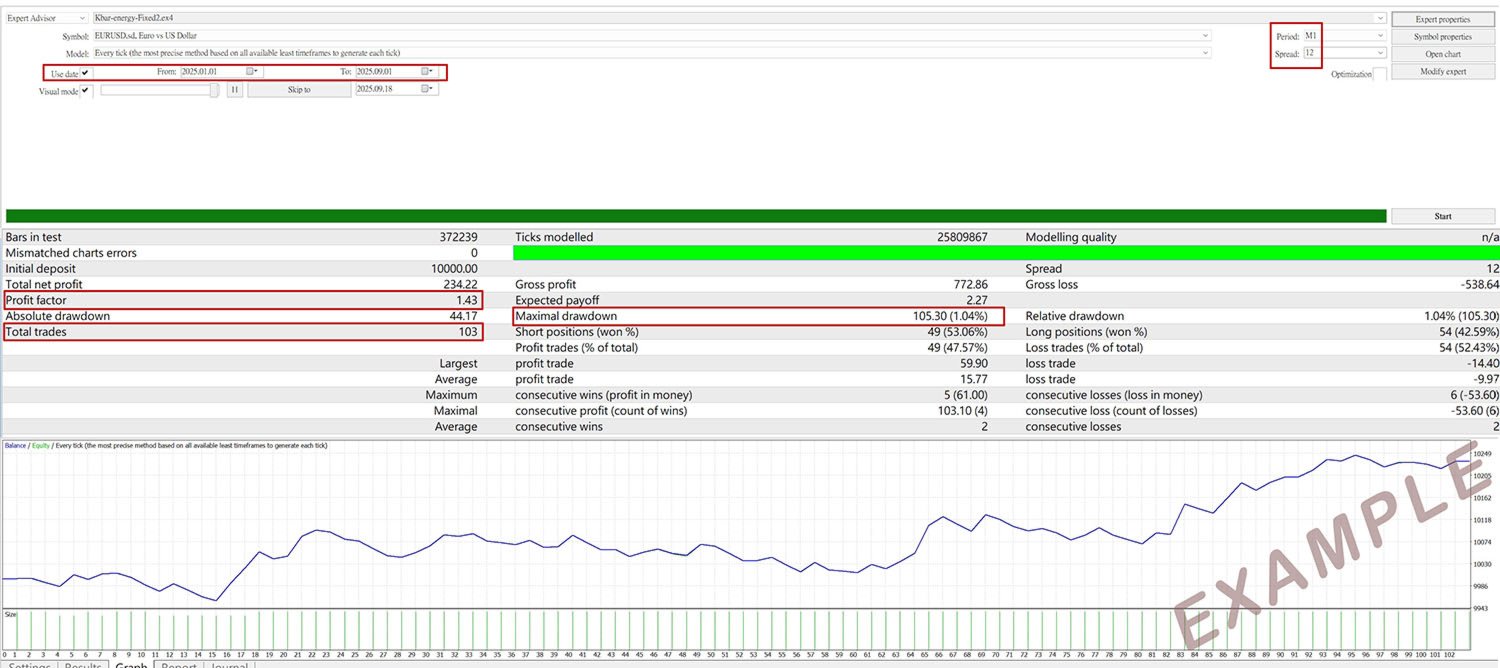The width and height of the screenshot is (1500, 668).
Task: Start the strategy test
Action: point(1443,216)
